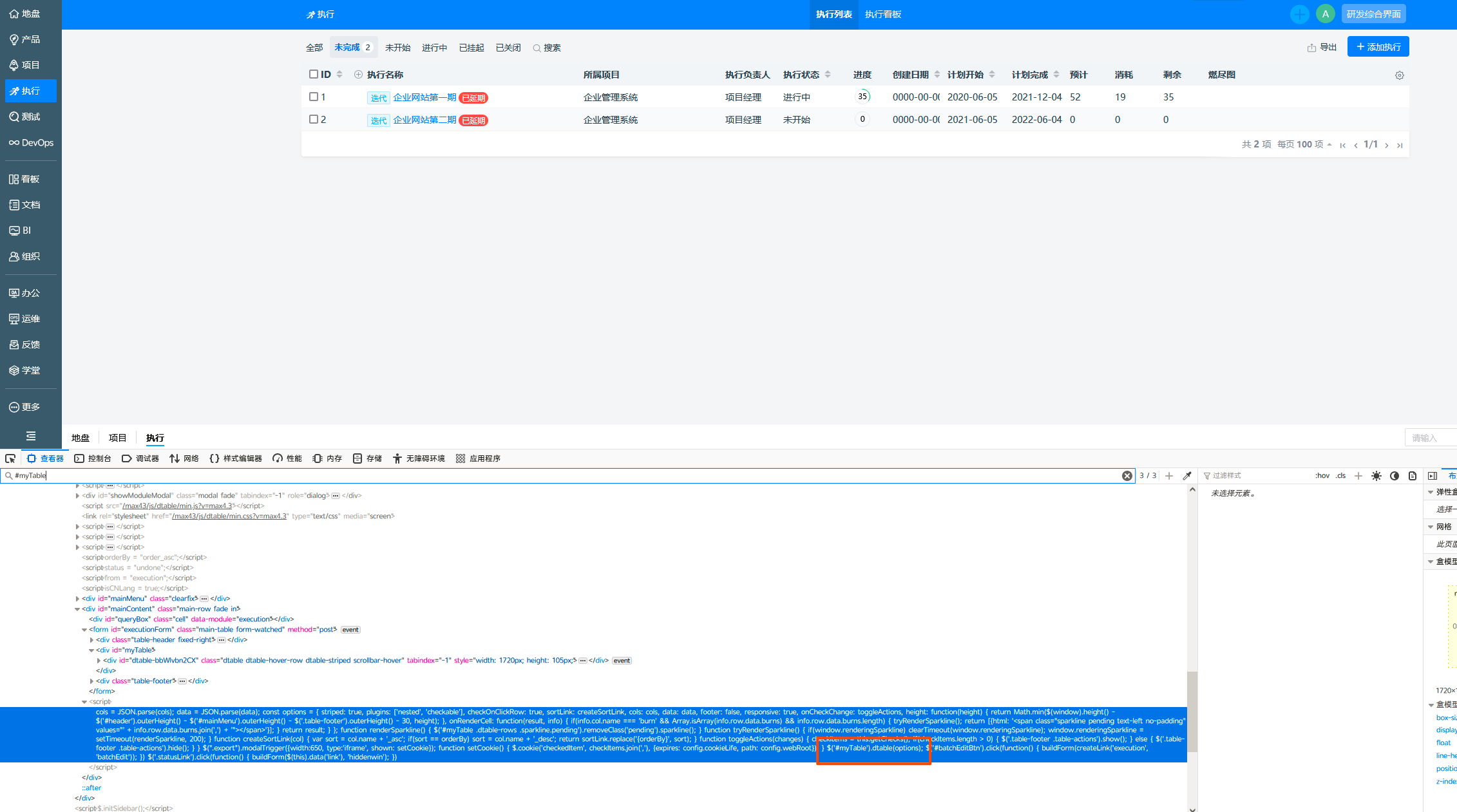Image resolution: width=1457 pixels, height=812 pixels.
Task: Check the checkbox for row 2
Action: (x=314, y=119)
